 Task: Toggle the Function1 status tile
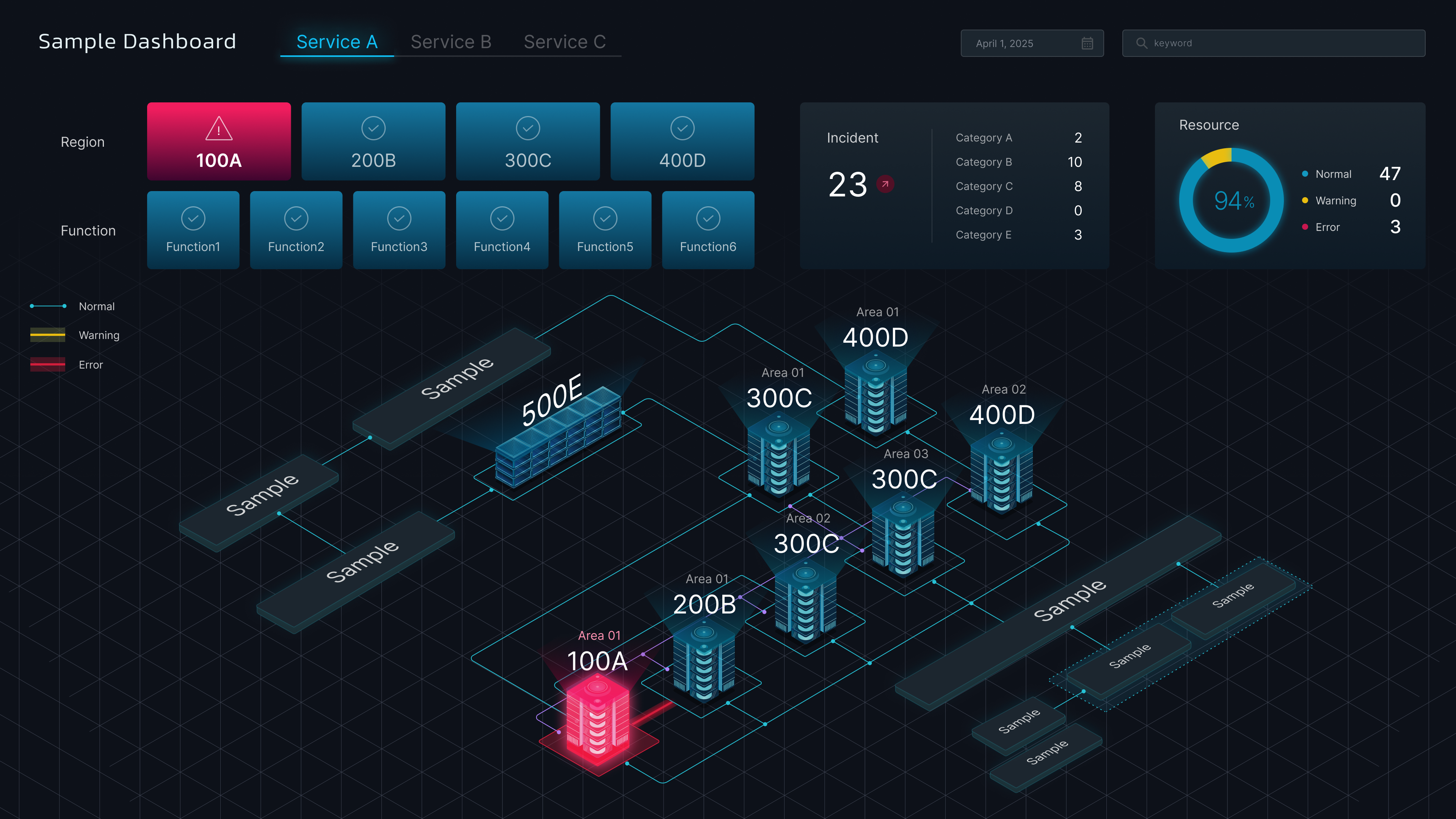193,229
